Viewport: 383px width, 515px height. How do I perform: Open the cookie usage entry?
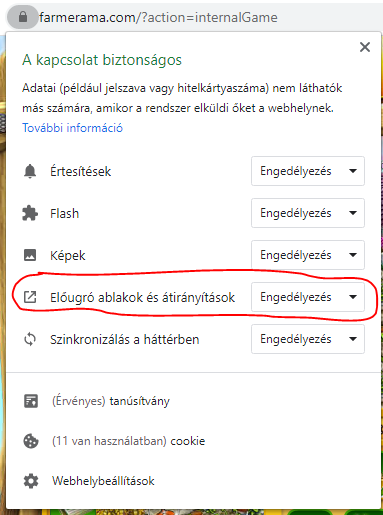128,441
